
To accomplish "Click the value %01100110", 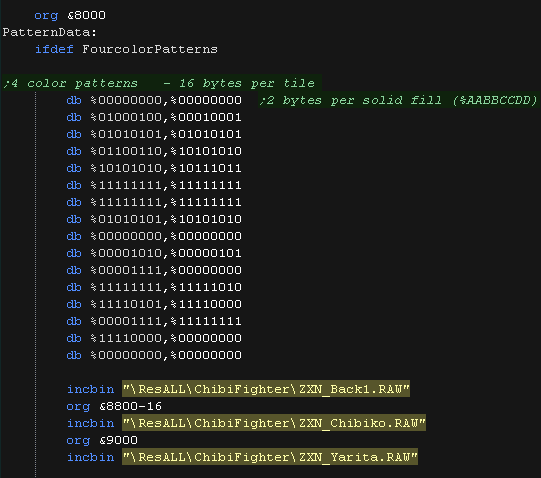I will point(126,151).
